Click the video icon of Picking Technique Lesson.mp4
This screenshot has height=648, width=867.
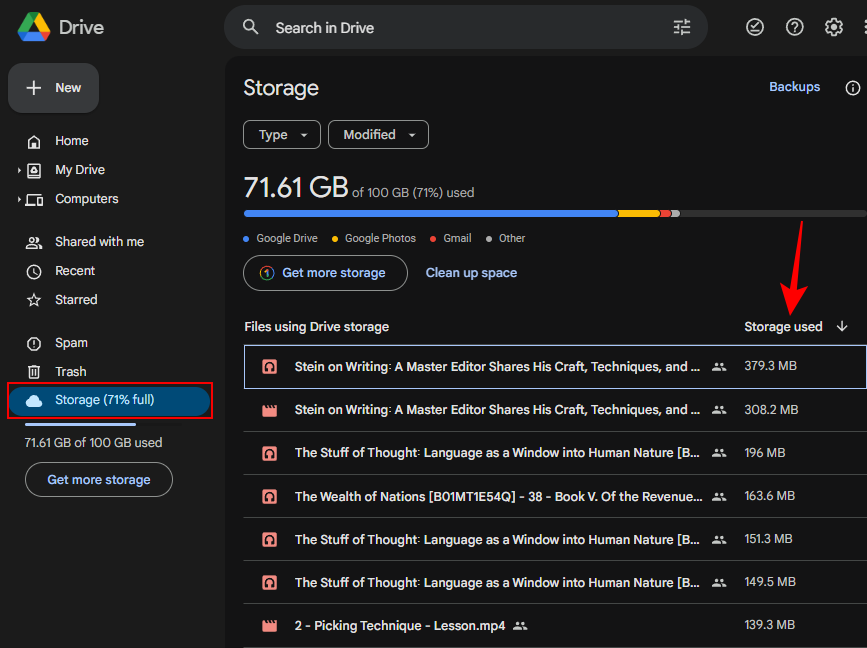269,626
